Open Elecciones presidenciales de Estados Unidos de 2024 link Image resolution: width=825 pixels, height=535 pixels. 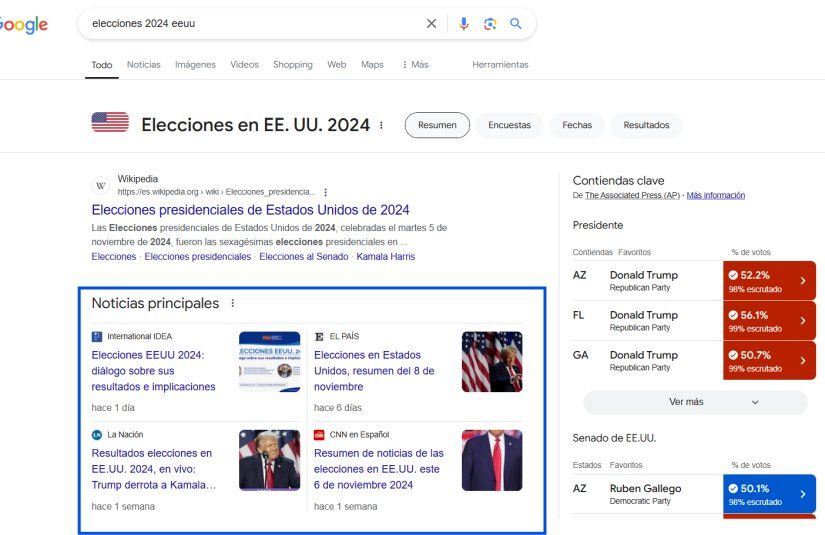(250, 210)
